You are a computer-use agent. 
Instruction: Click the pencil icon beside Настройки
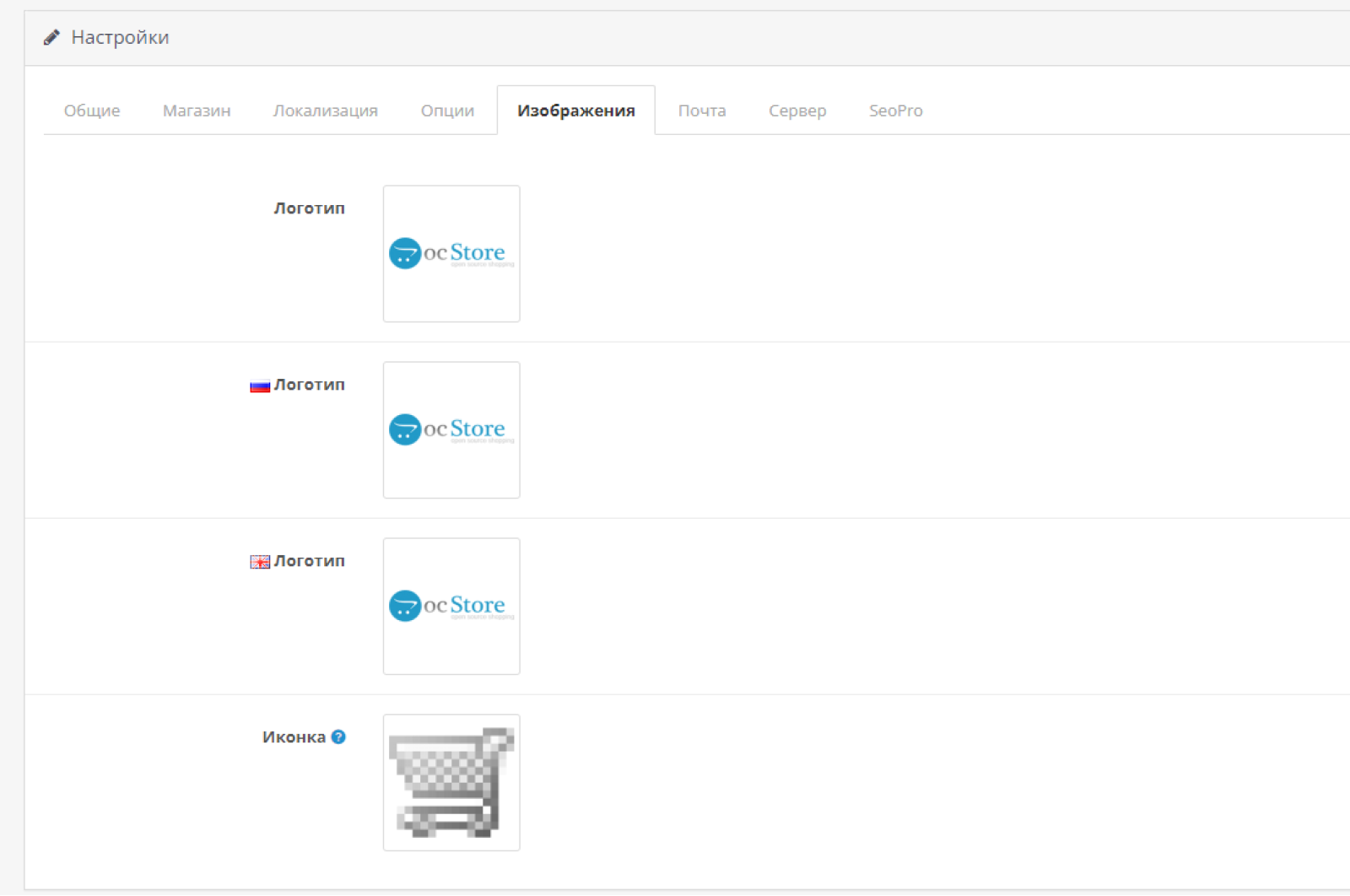(51, 37)
